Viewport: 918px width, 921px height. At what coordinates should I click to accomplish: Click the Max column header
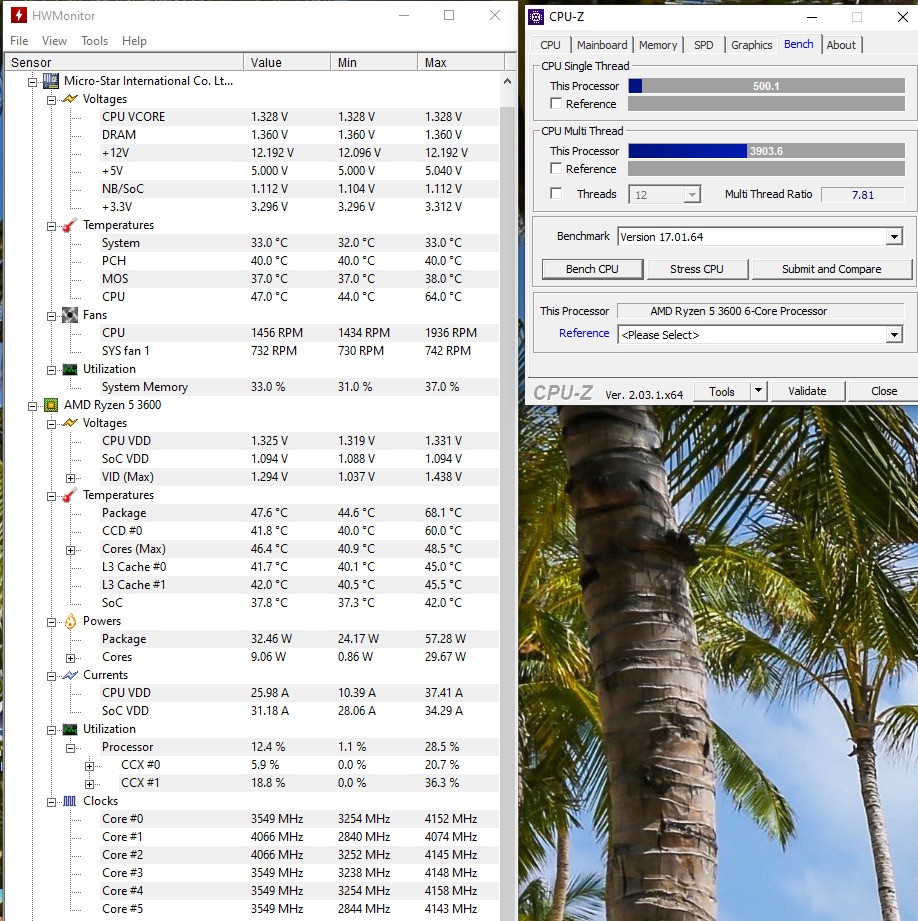click(x=461, y=62)
